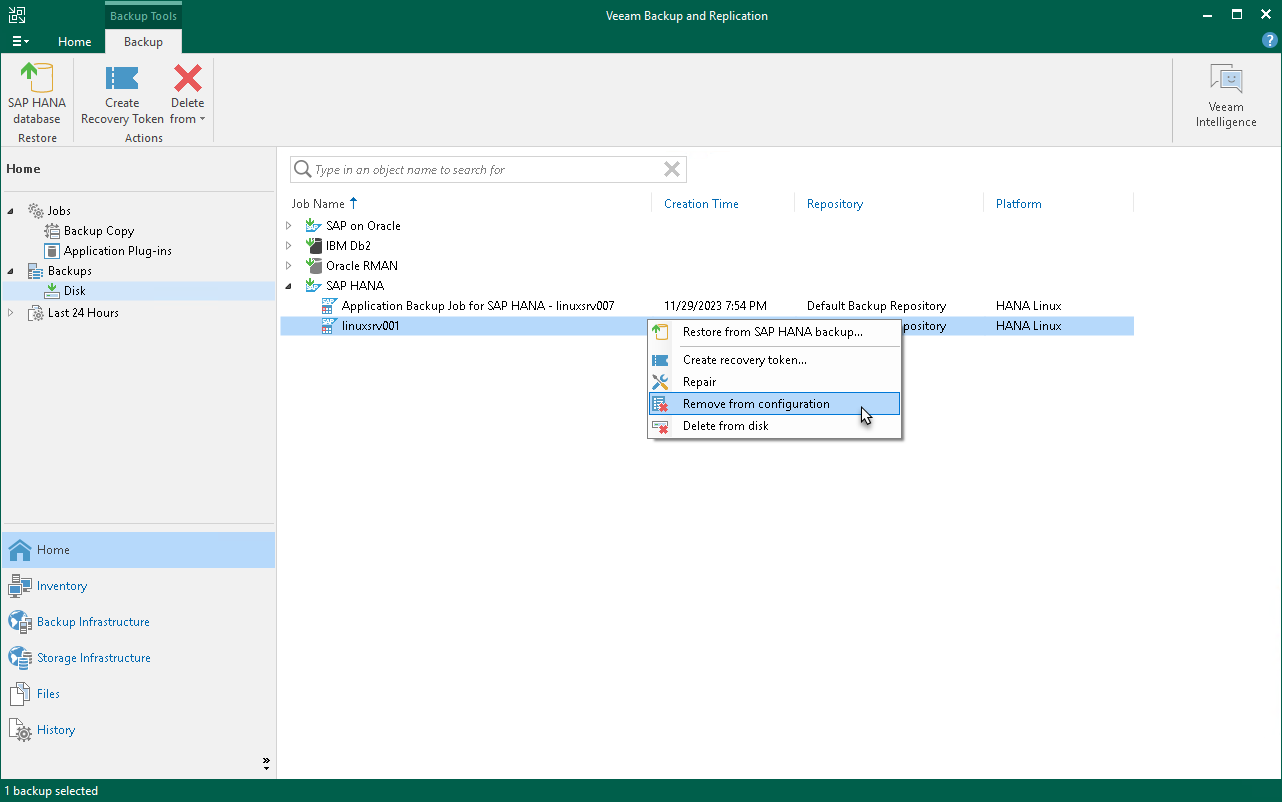Viewport: 1282px width, 802px height.
Task: Click the blue Help icon
Action: click(x=1269, y=40)
